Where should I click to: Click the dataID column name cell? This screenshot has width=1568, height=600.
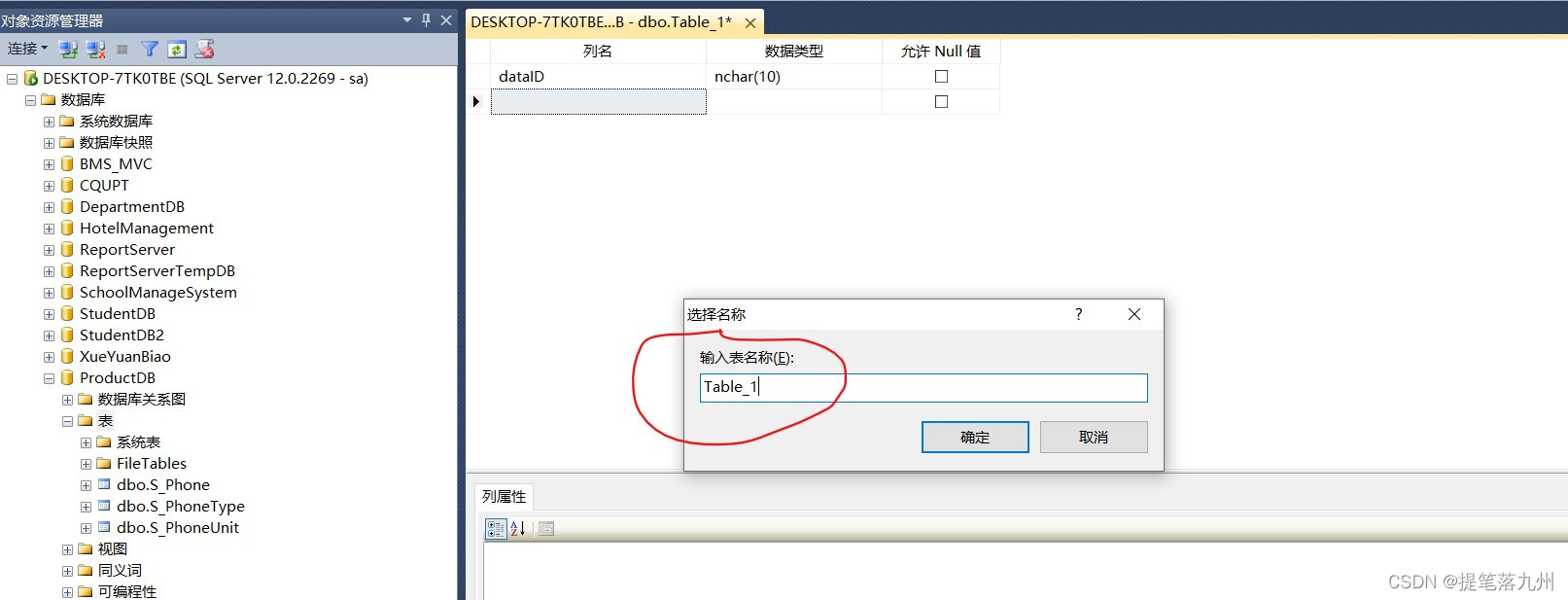[598, 76]
